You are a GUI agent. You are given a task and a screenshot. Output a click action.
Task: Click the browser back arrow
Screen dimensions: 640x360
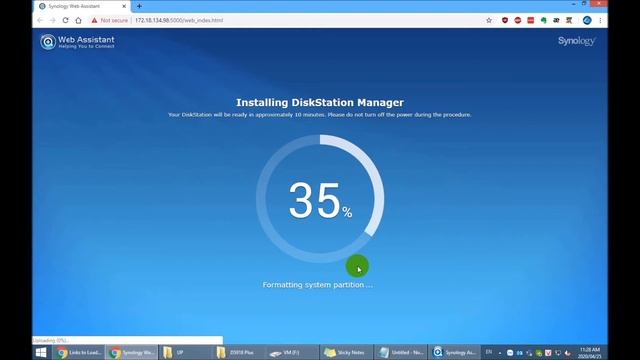[40, 20]
